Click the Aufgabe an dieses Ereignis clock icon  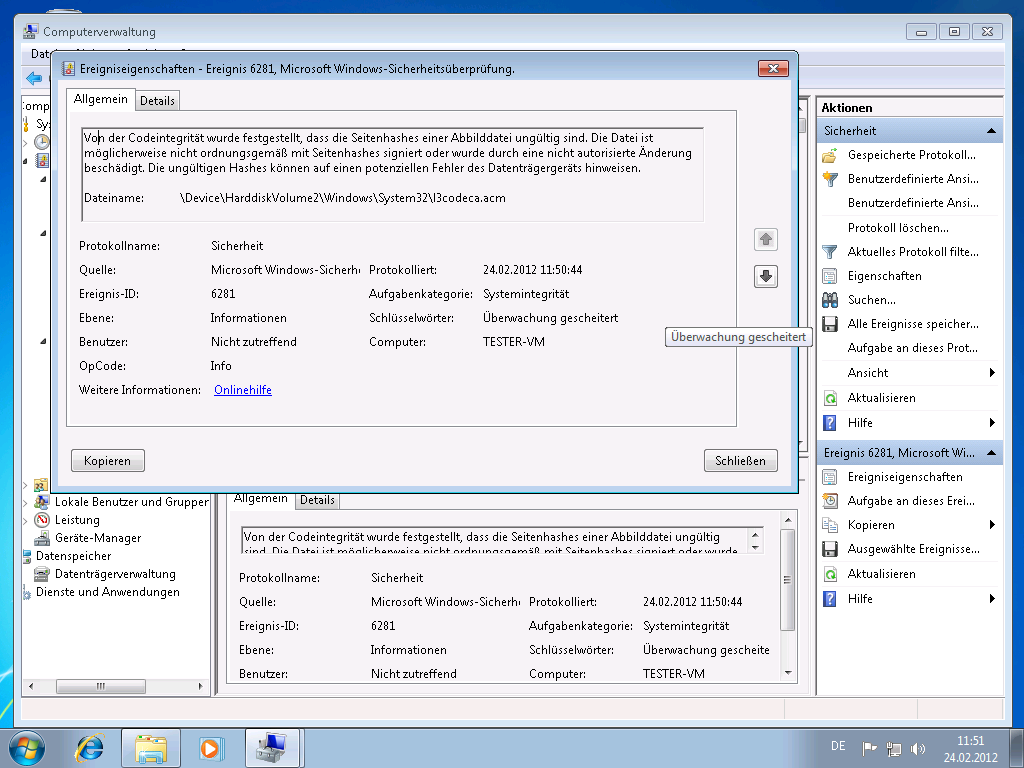[x=829, y=501]
